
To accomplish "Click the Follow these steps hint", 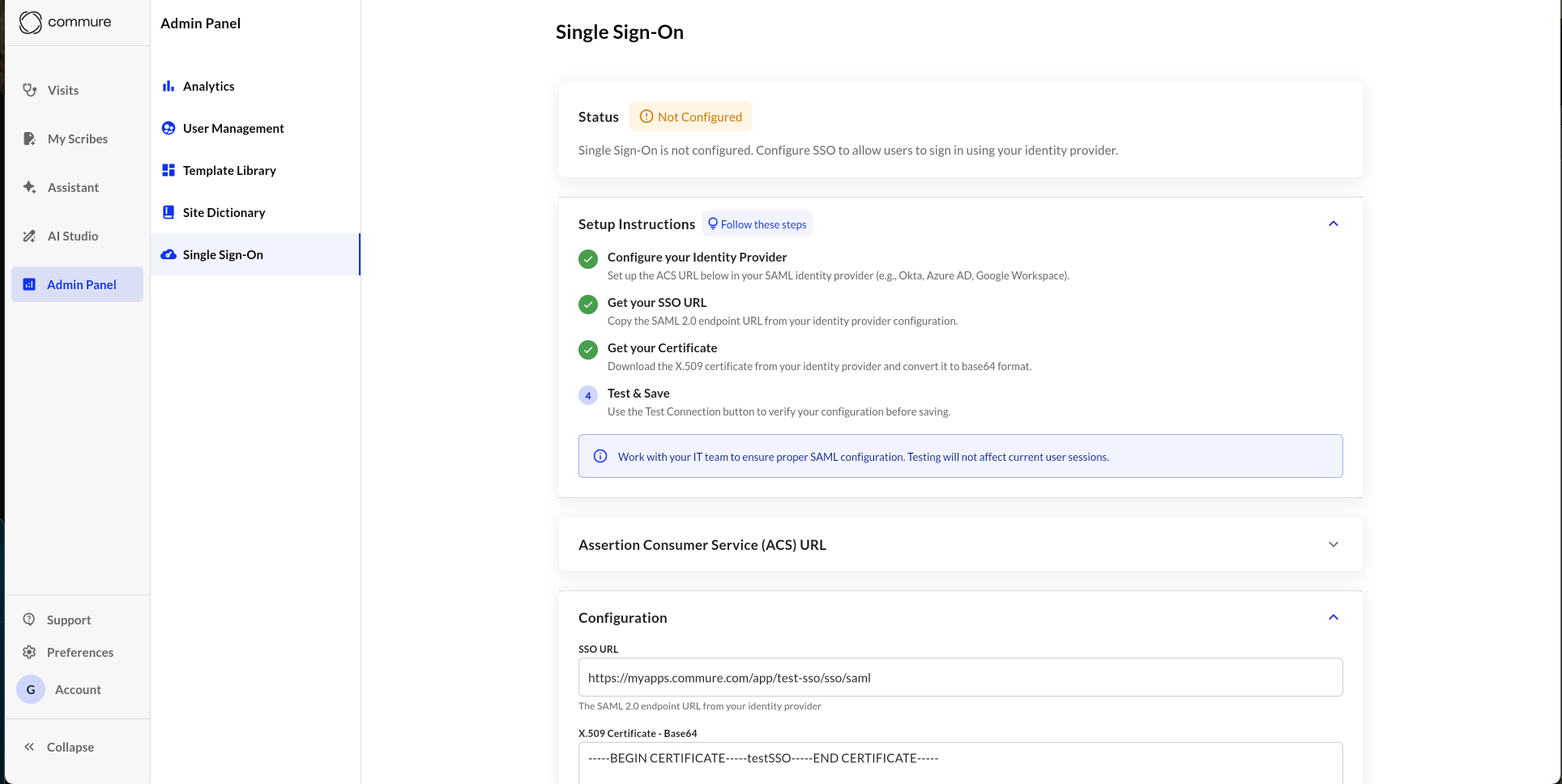I will pos(758,224).
